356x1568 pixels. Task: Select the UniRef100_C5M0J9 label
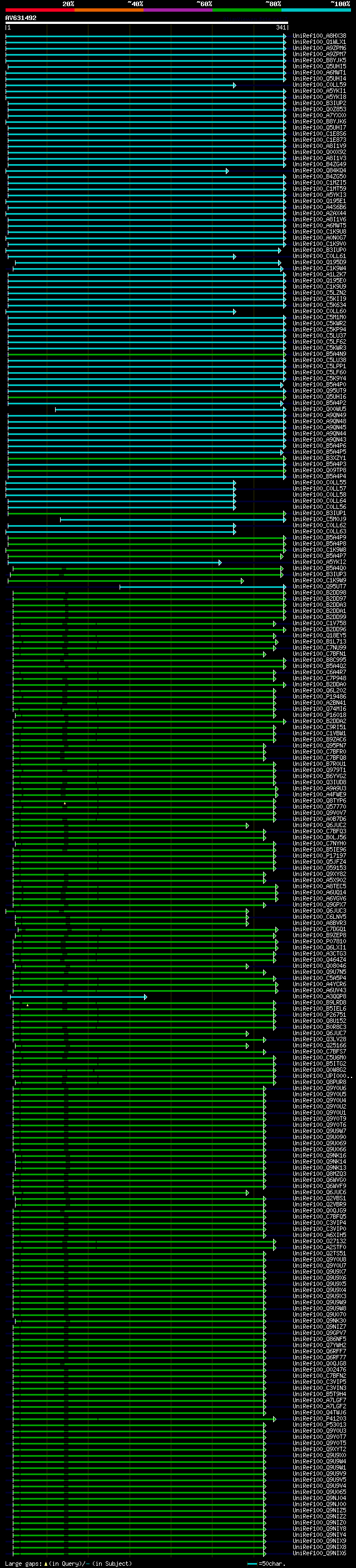tap(319, 519)
